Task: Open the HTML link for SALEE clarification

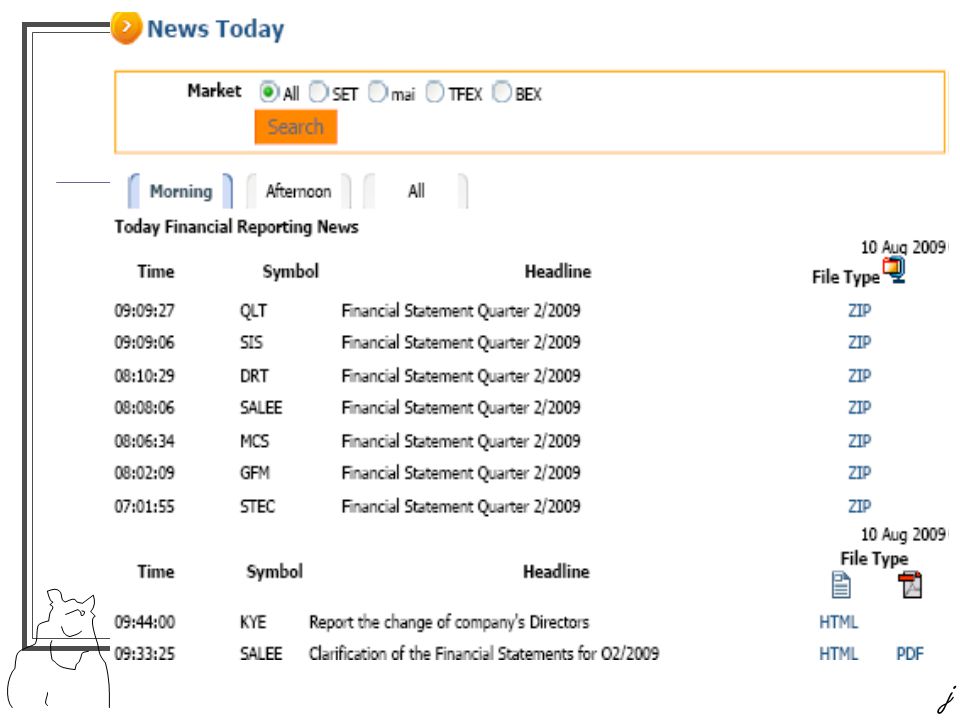Action: click(x=838, y=654)
